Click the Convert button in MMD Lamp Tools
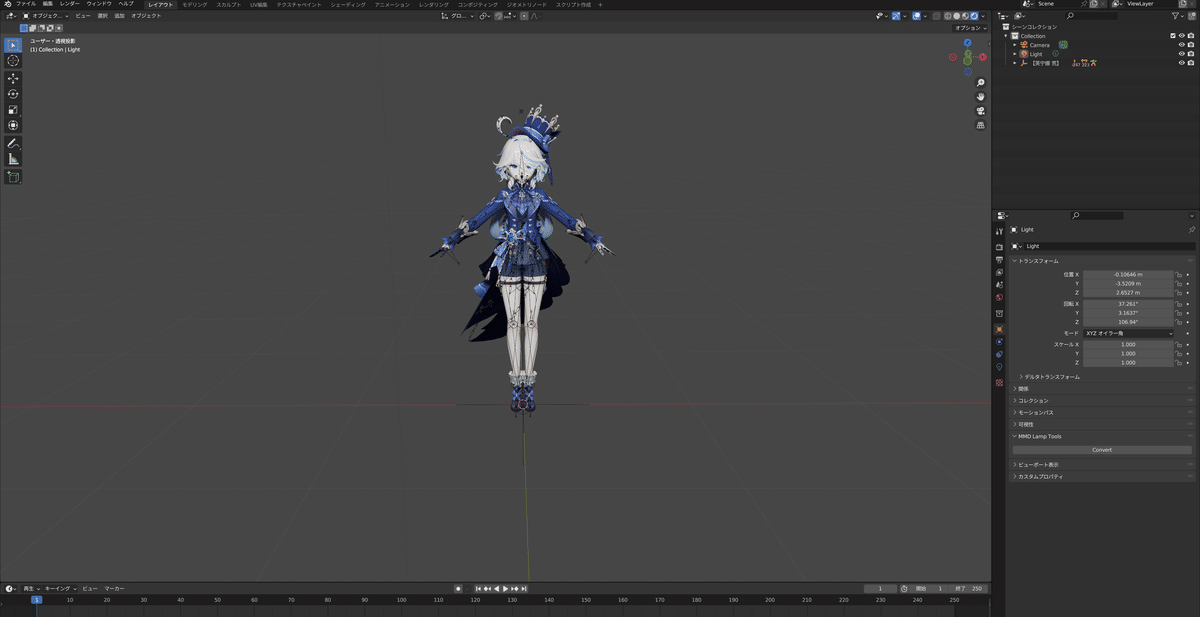 pyautogui.click(x=1102, y=450)
